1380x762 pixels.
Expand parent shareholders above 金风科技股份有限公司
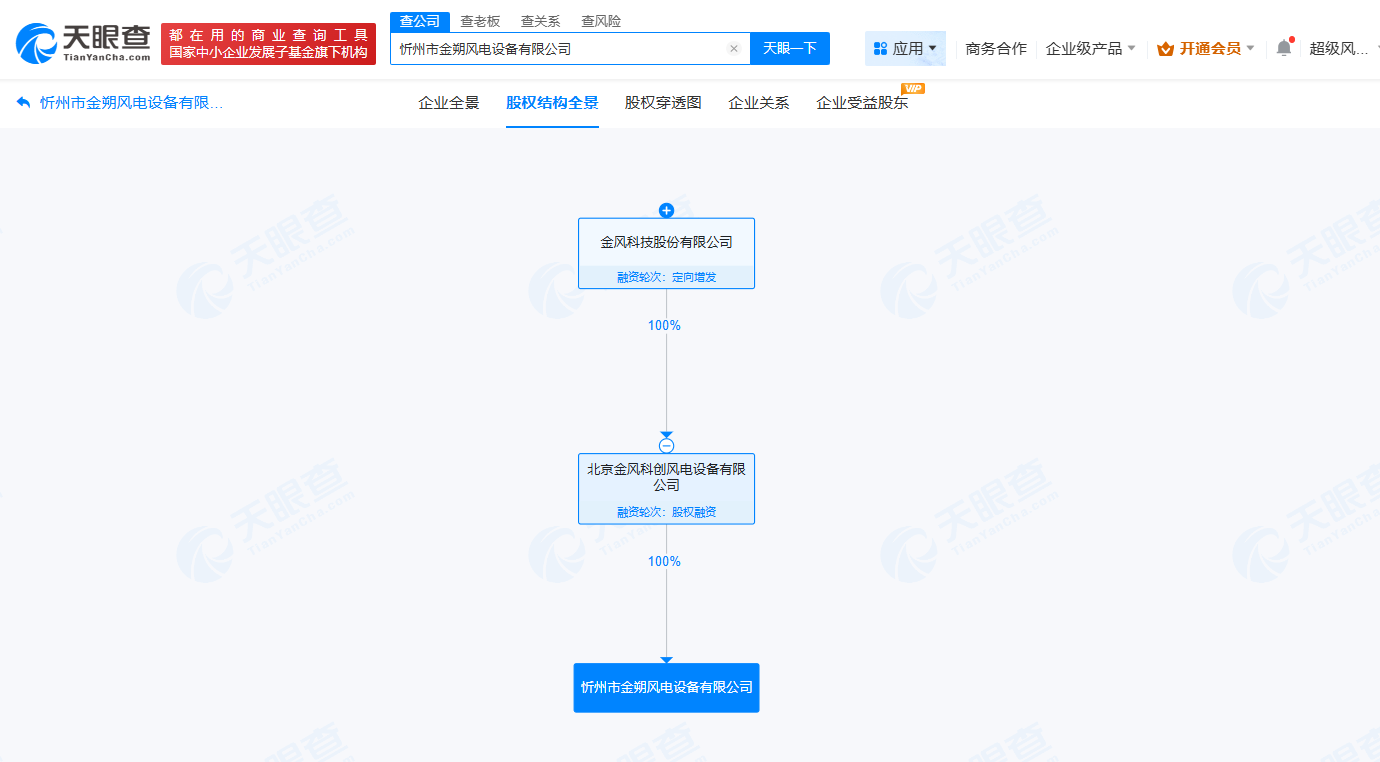666,210
